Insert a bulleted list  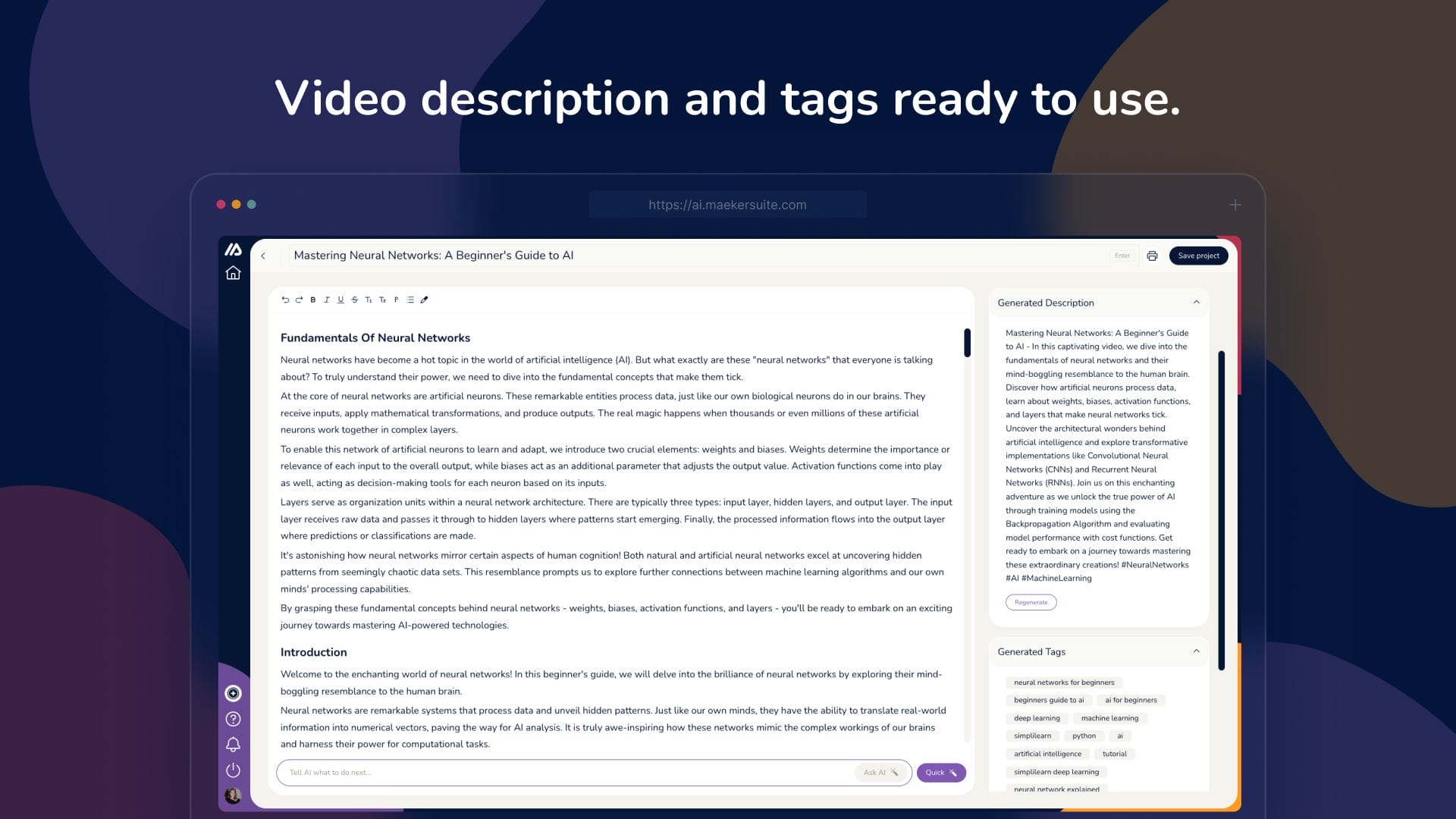click(x=410, y=300)
